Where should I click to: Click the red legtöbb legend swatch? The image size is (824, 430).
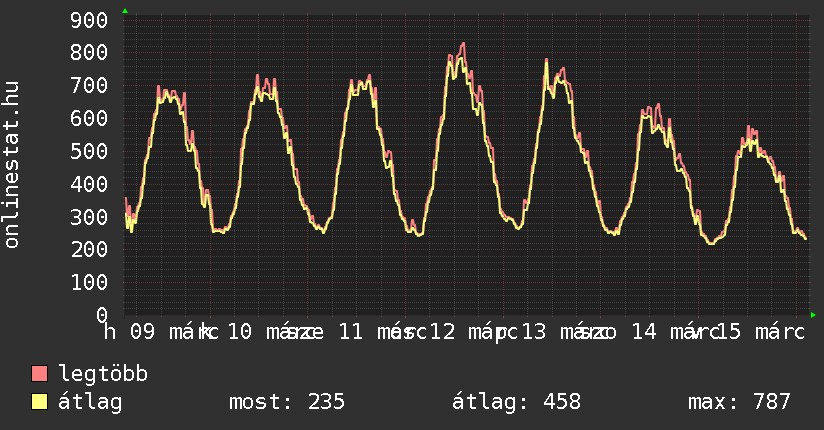40,374
